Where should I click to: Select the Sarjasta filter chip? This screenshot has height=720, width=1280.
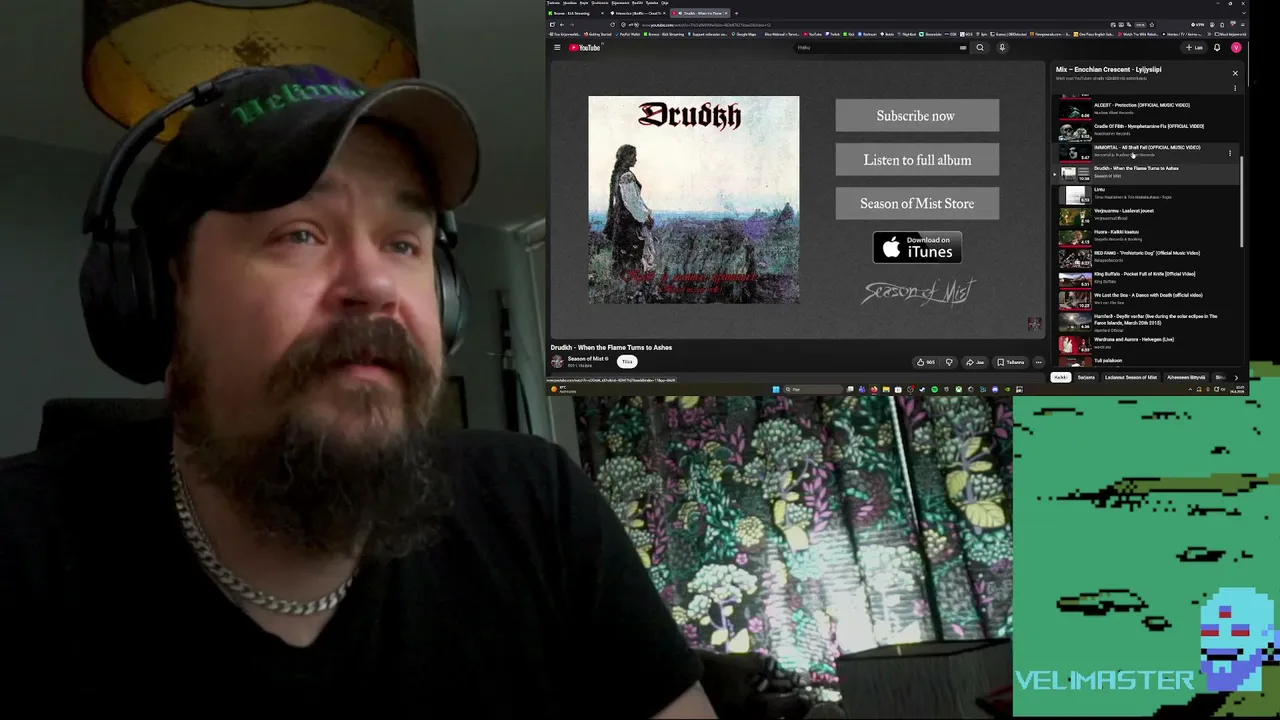(x=1086, y=377)
